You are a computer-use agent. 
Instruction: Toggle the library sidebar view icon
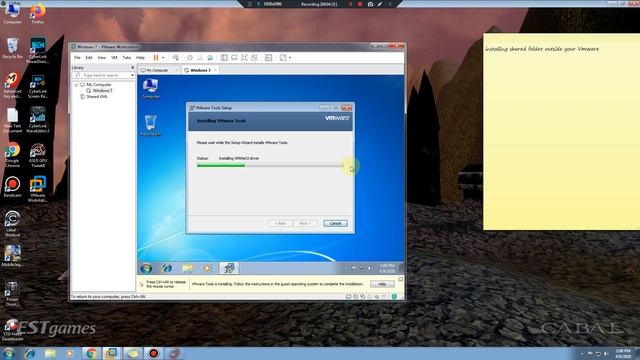pyautogui.click(x=224, y=58)
